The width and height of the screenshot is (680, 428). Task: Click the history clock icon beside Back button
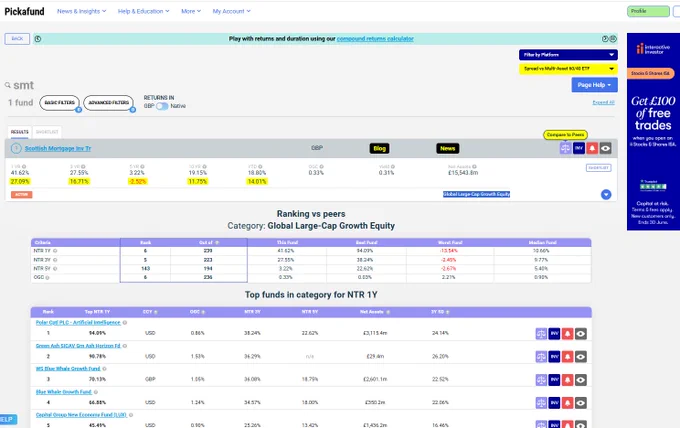point(38,39)
